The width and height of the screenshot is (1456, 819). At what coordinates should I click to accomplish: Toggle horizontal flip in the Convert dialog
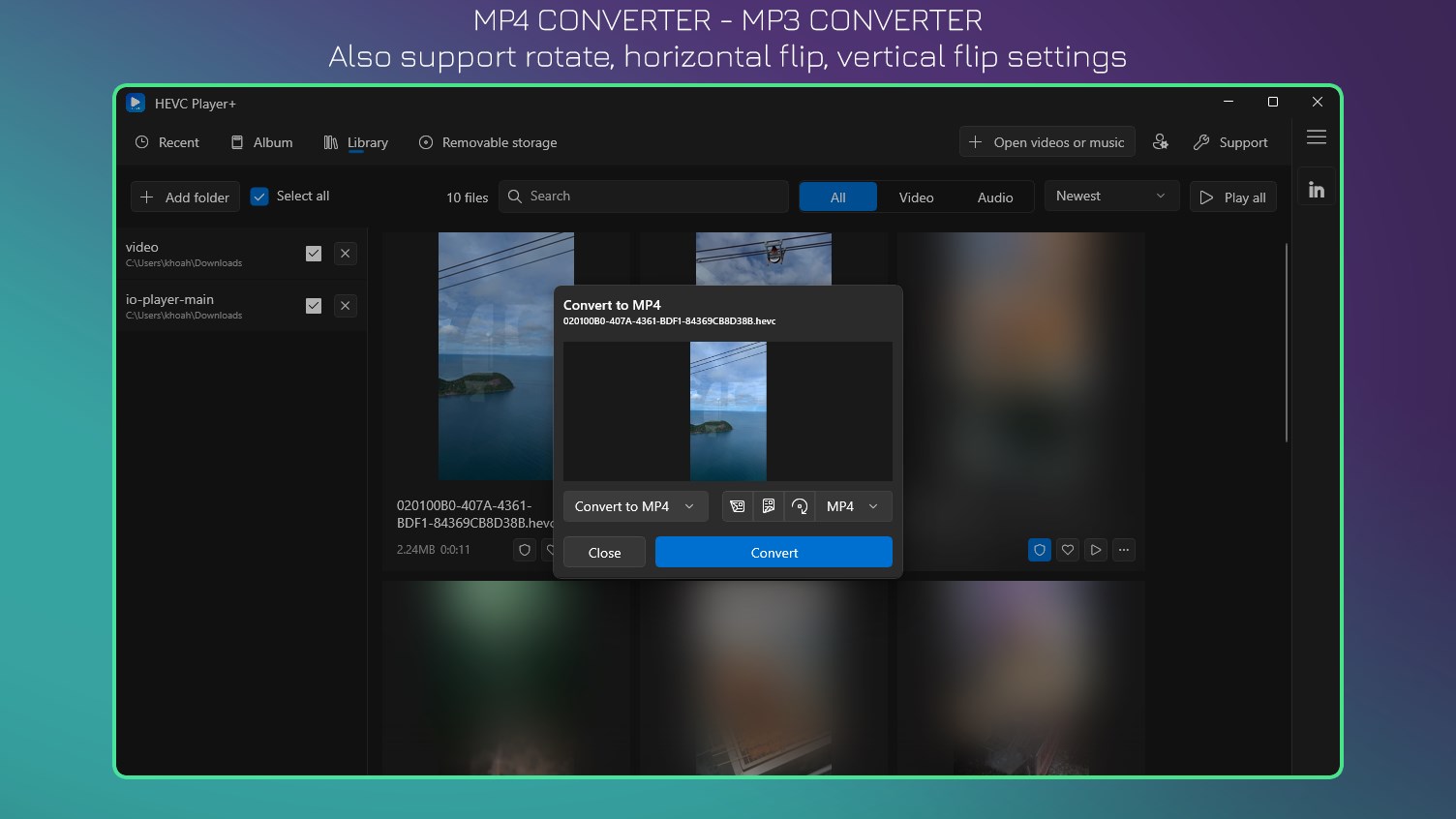tap(738, 506)
